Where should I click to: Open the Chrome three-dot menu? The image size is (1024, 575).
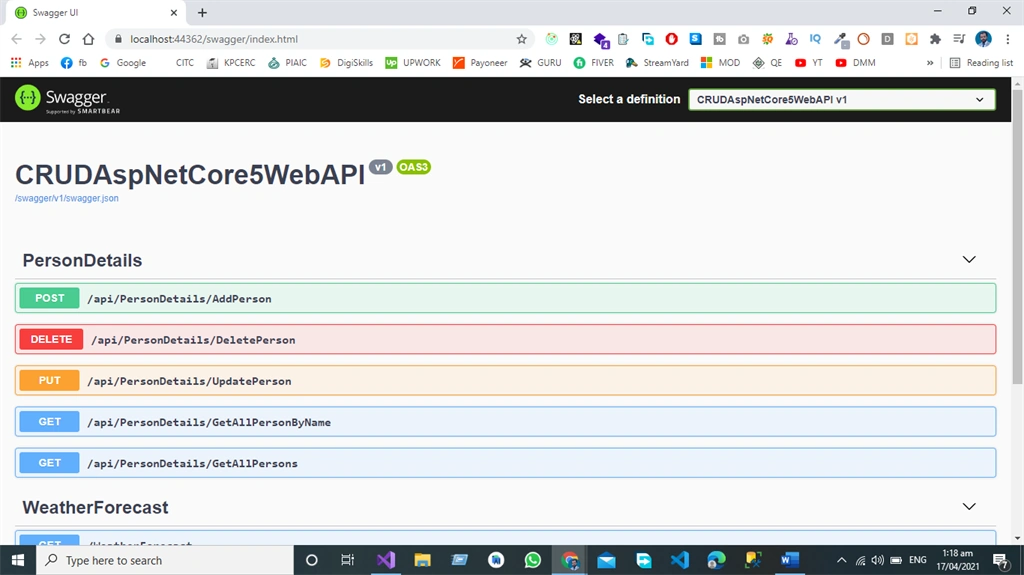point(1008,39)
